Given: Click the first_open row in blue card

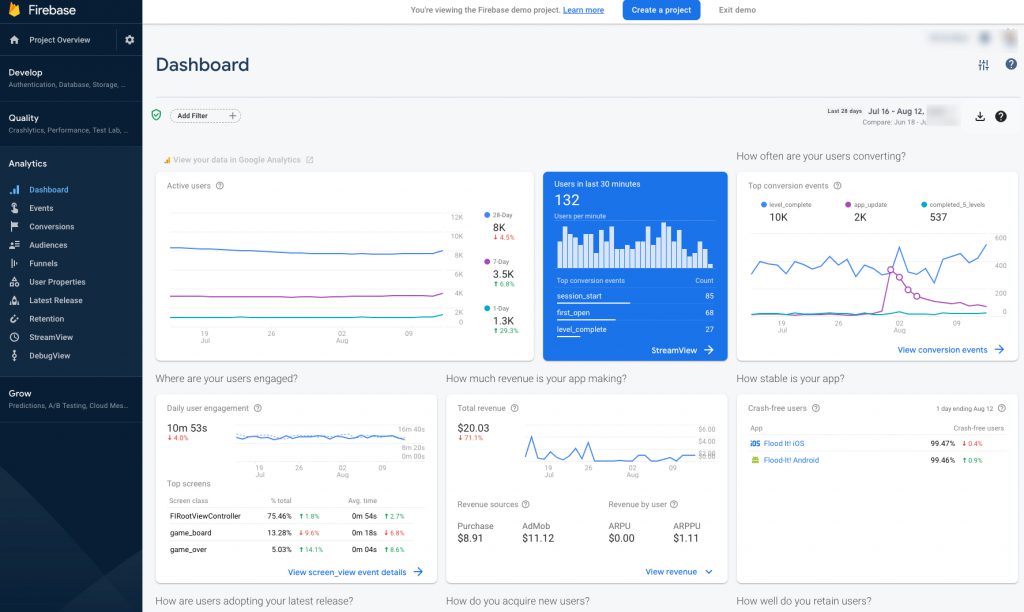Looking at the screenshot, I should 635,313.
